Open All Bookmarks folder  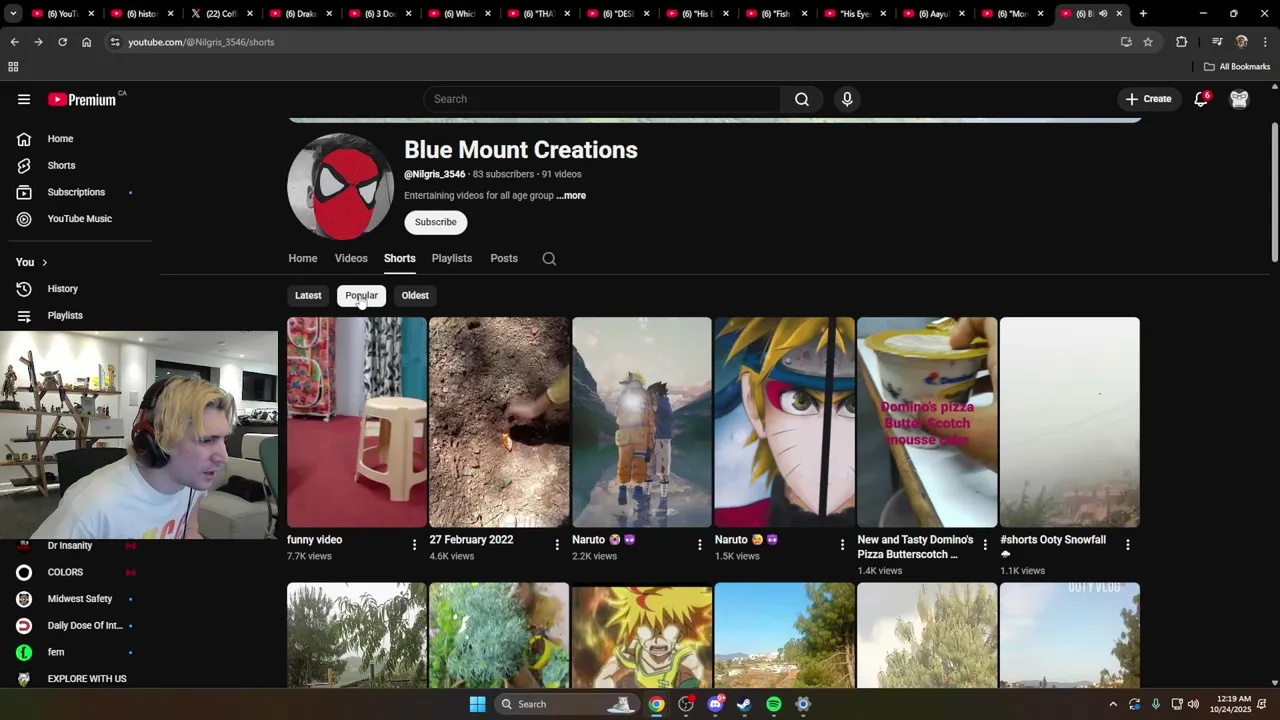coord(1237,67)
